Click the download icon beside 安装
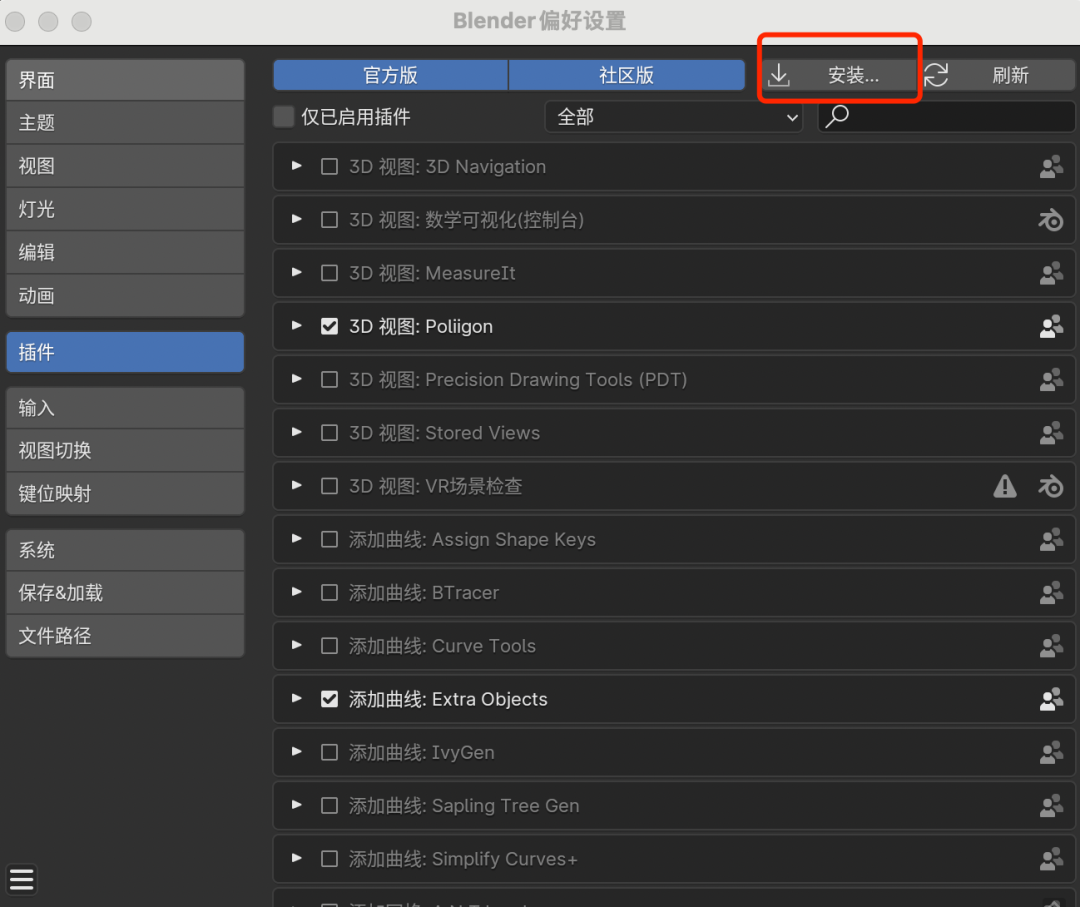 (779, 76)
